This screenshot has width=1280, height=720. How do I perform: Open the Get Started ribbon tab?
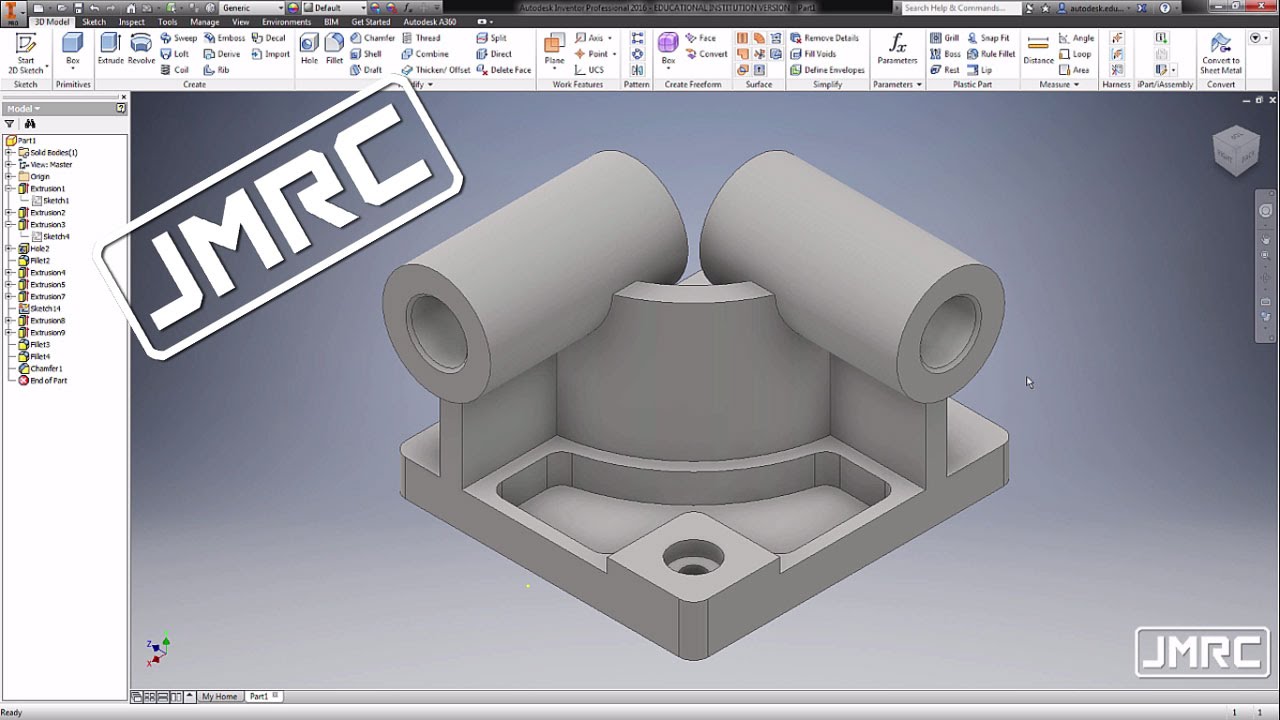coord(370,22)
